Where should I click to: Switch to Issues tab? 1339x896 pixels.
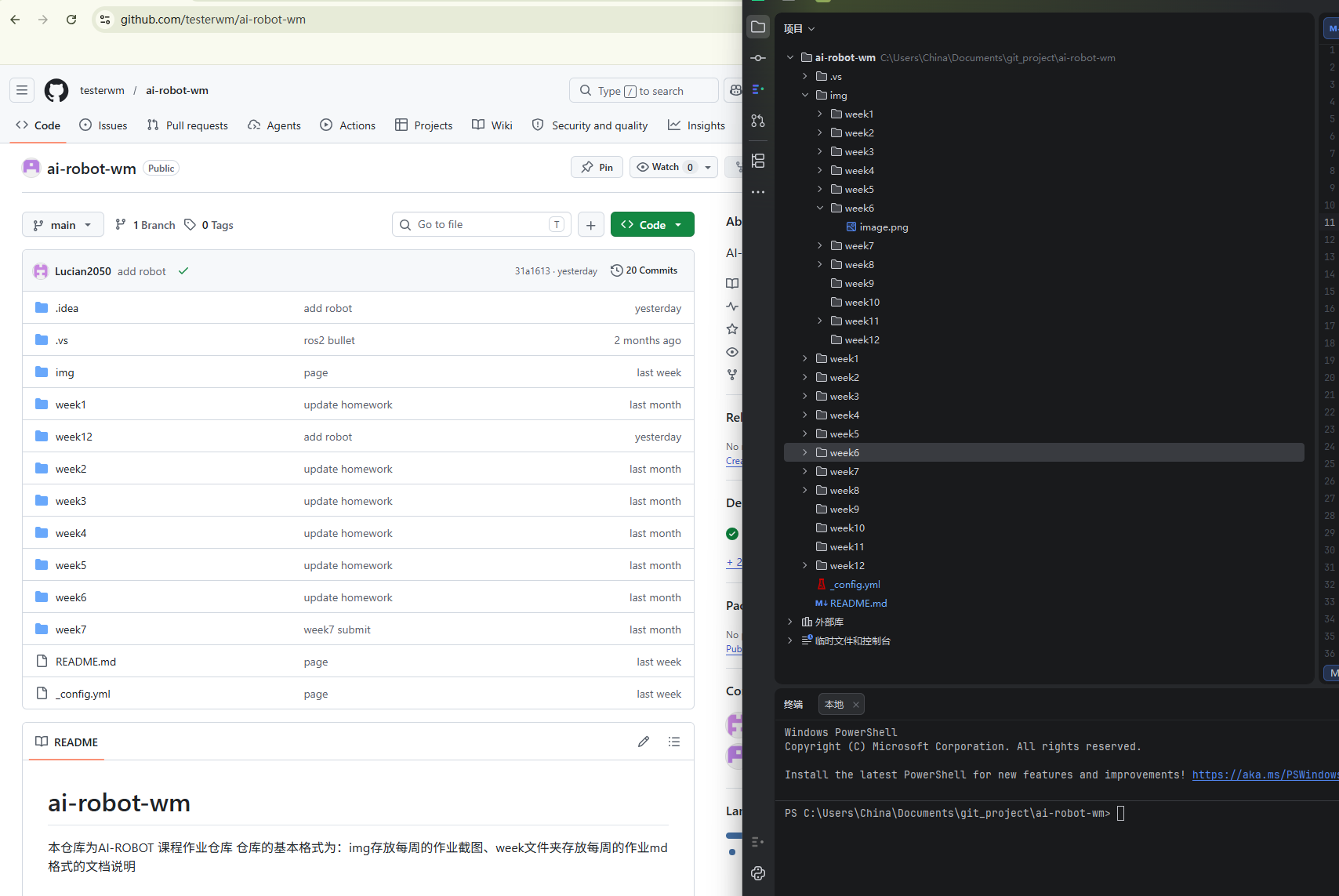[103, 125]
